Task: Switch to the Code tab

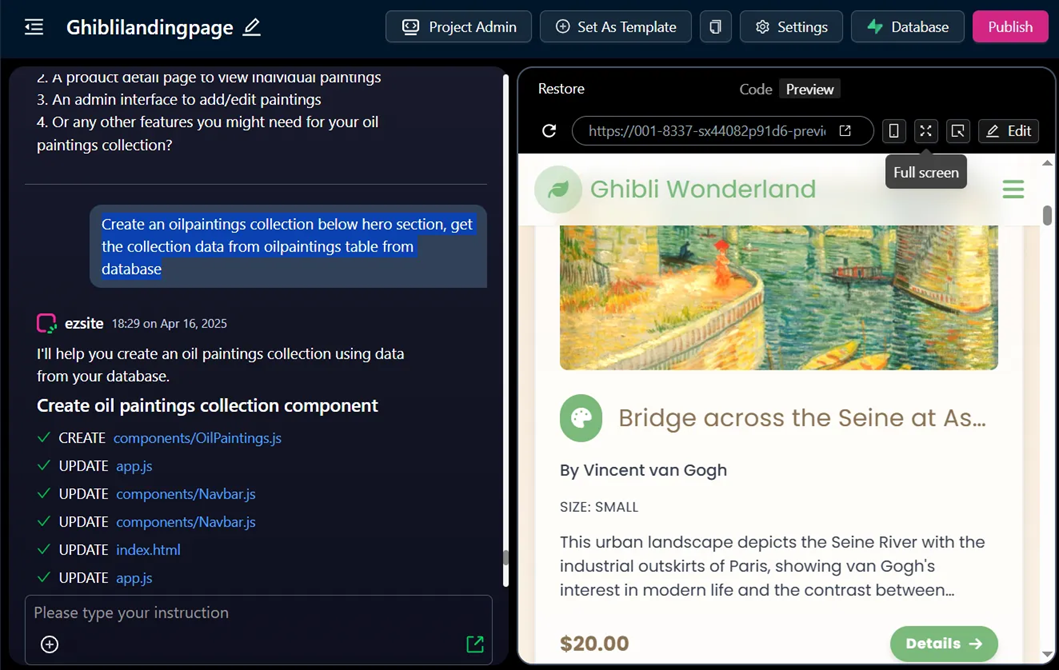Action: point(755,89)
